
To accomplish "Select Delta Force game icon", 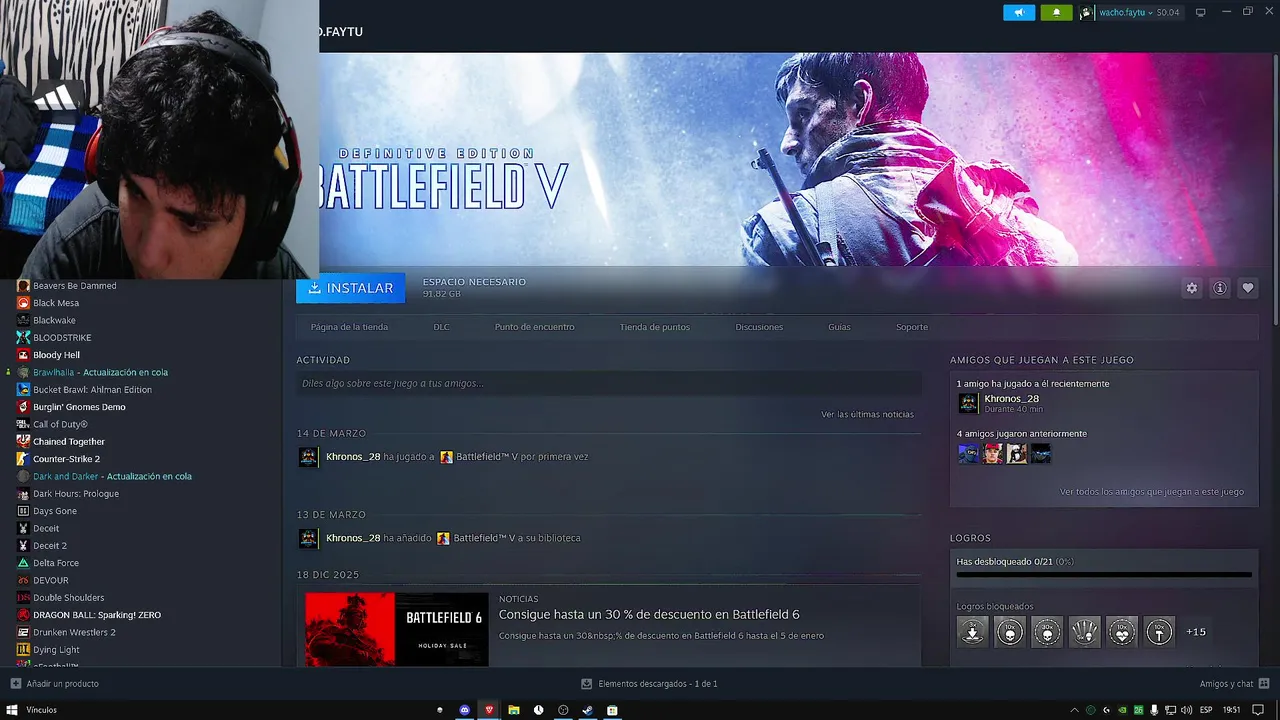I will (x=23, y=563).
